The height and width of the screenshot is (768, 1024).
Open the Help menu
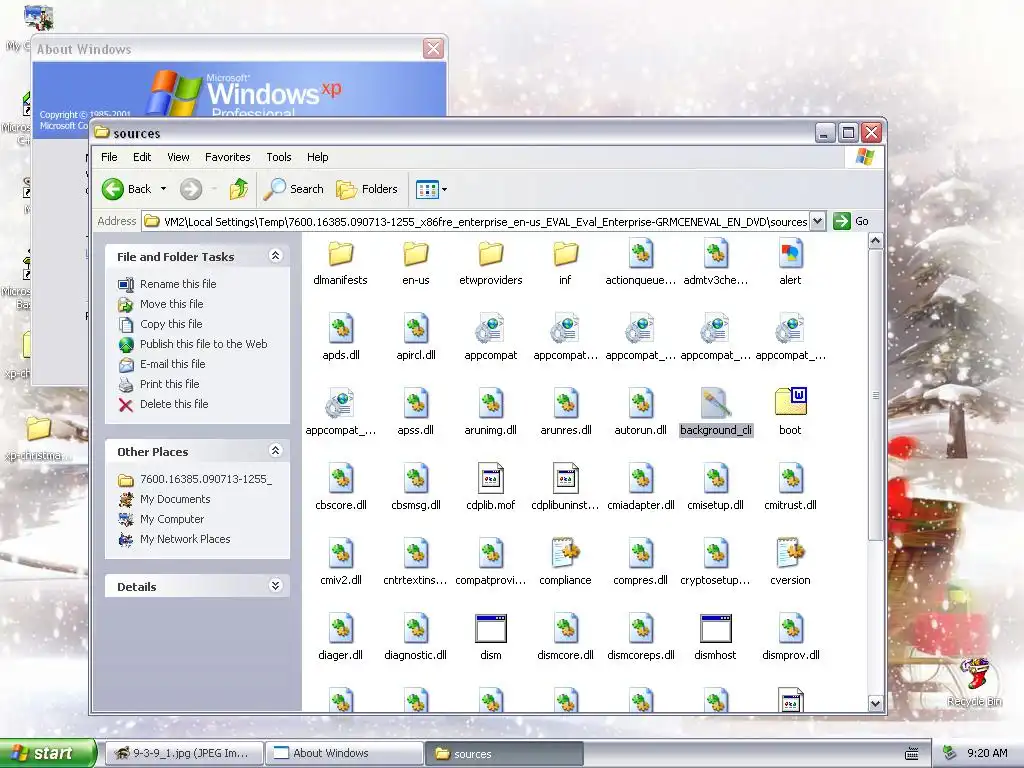tap(317, 157)
